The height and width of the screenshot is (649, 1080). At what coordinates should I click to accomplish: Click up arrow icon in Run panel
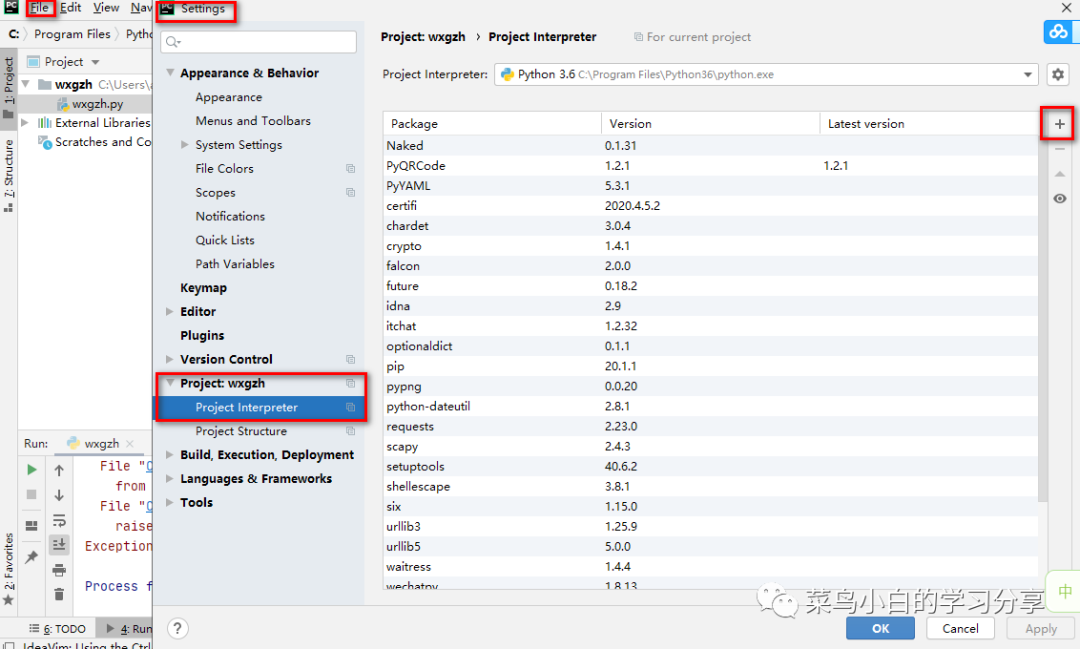(59, 470)
